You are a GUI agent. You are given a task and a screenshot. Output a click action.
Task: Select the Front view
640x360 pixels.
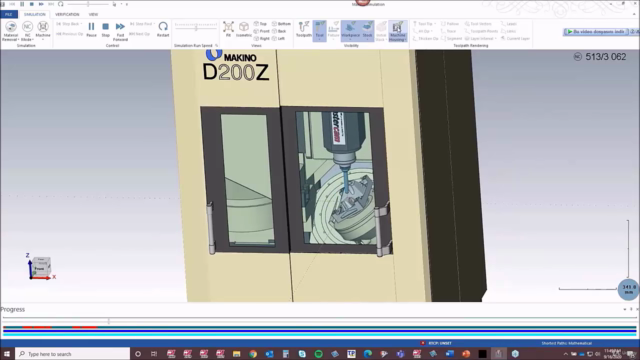tap(262, 31)
